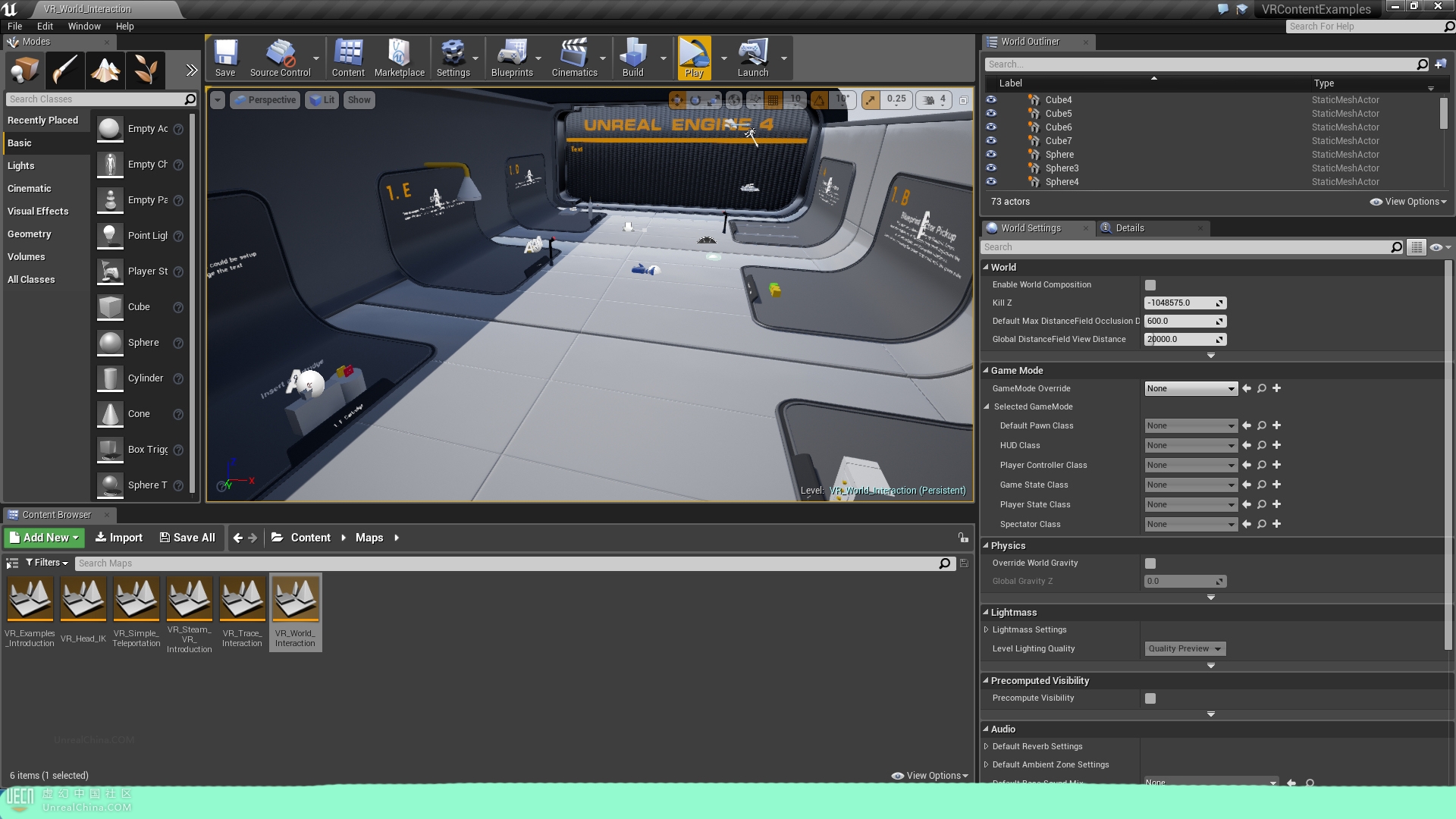Click the Import button in Content Browser
Image resolution: width=1456 pixels, height=819 pixels.
coord(118,538)
